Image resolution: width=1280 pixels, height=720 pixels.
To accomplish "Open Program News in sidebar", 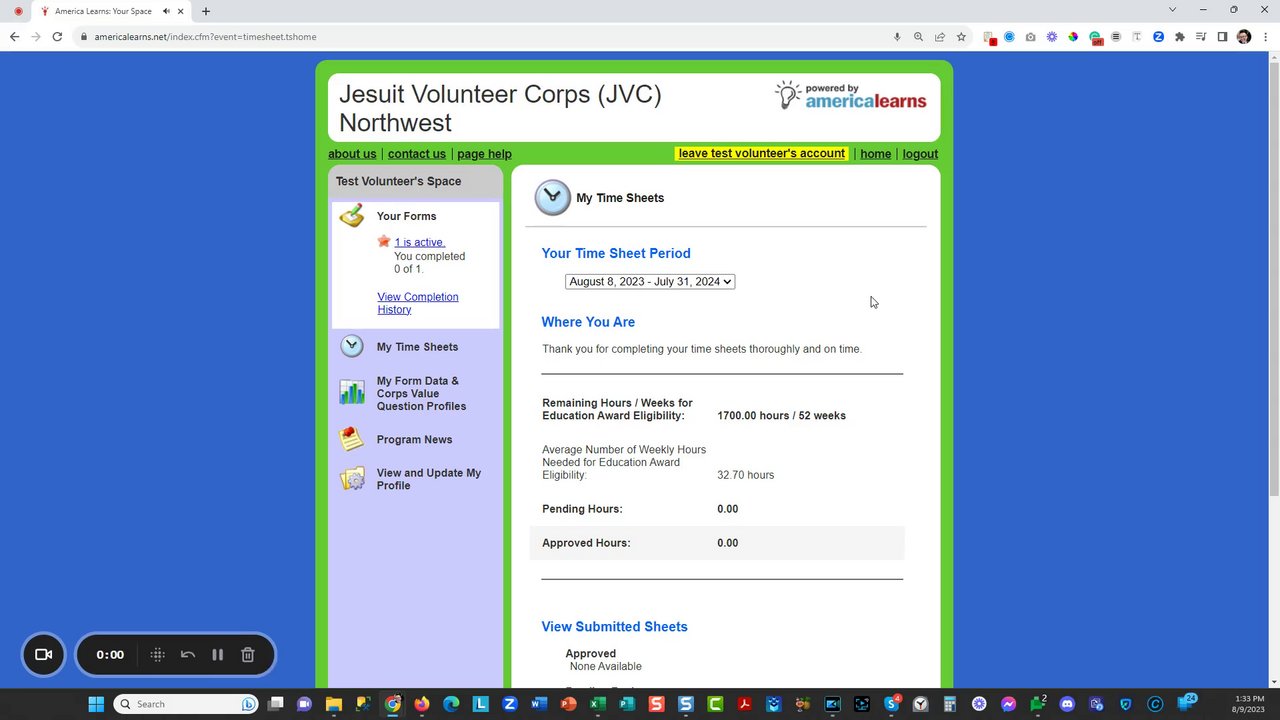I will point(414,440).
